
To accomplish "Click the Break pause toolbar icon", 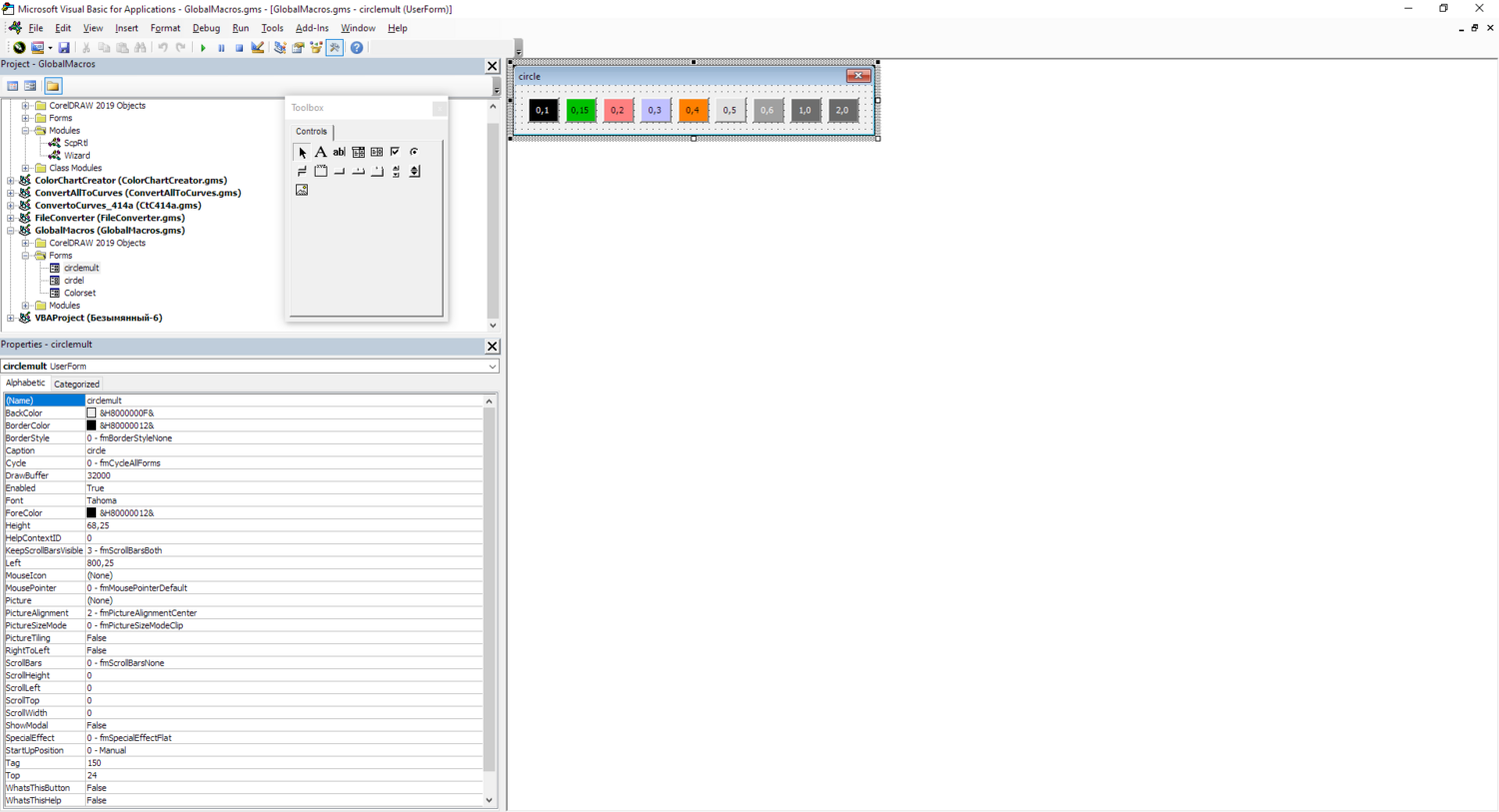I will pos(221,48).
